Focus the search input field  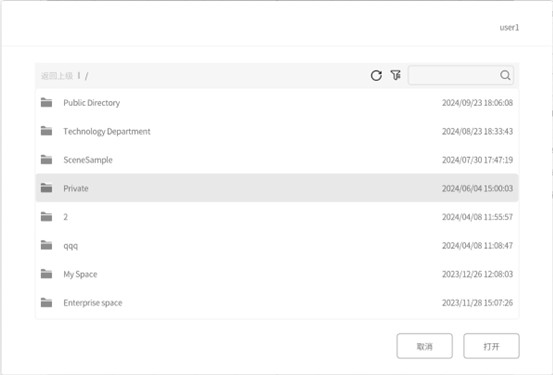click(454, 75)
